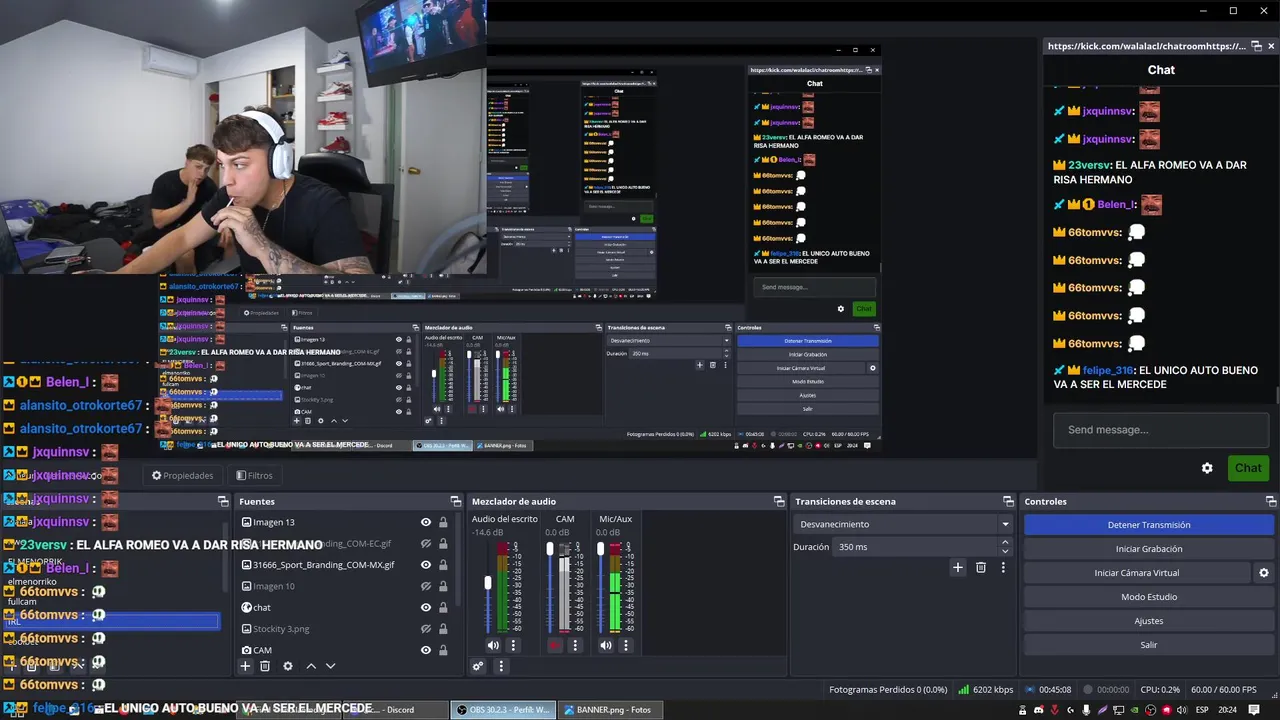
Task: Open the Desvanecimiento transition dropdown
Action: pos(905,524)
